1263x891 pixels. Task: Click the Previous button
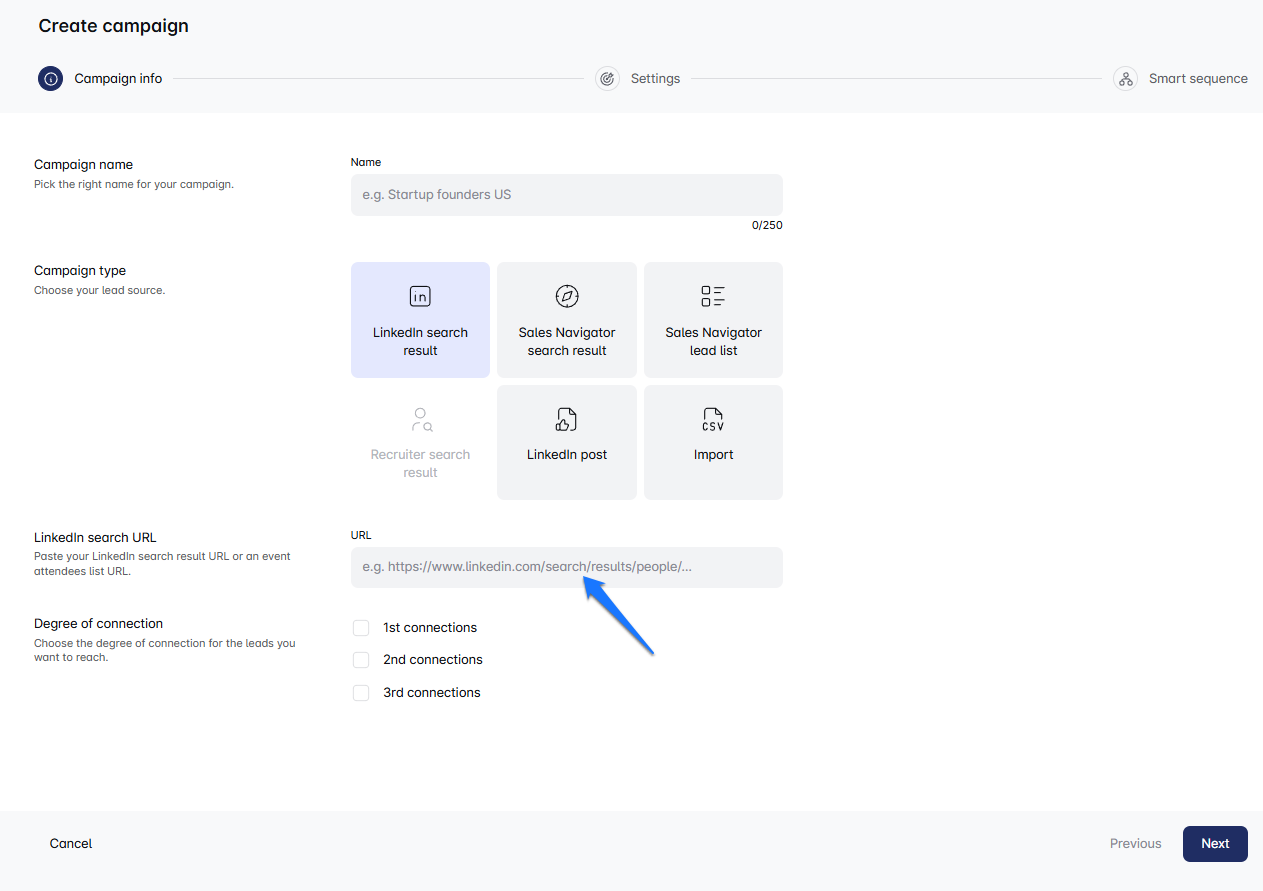coord(1135,843)
